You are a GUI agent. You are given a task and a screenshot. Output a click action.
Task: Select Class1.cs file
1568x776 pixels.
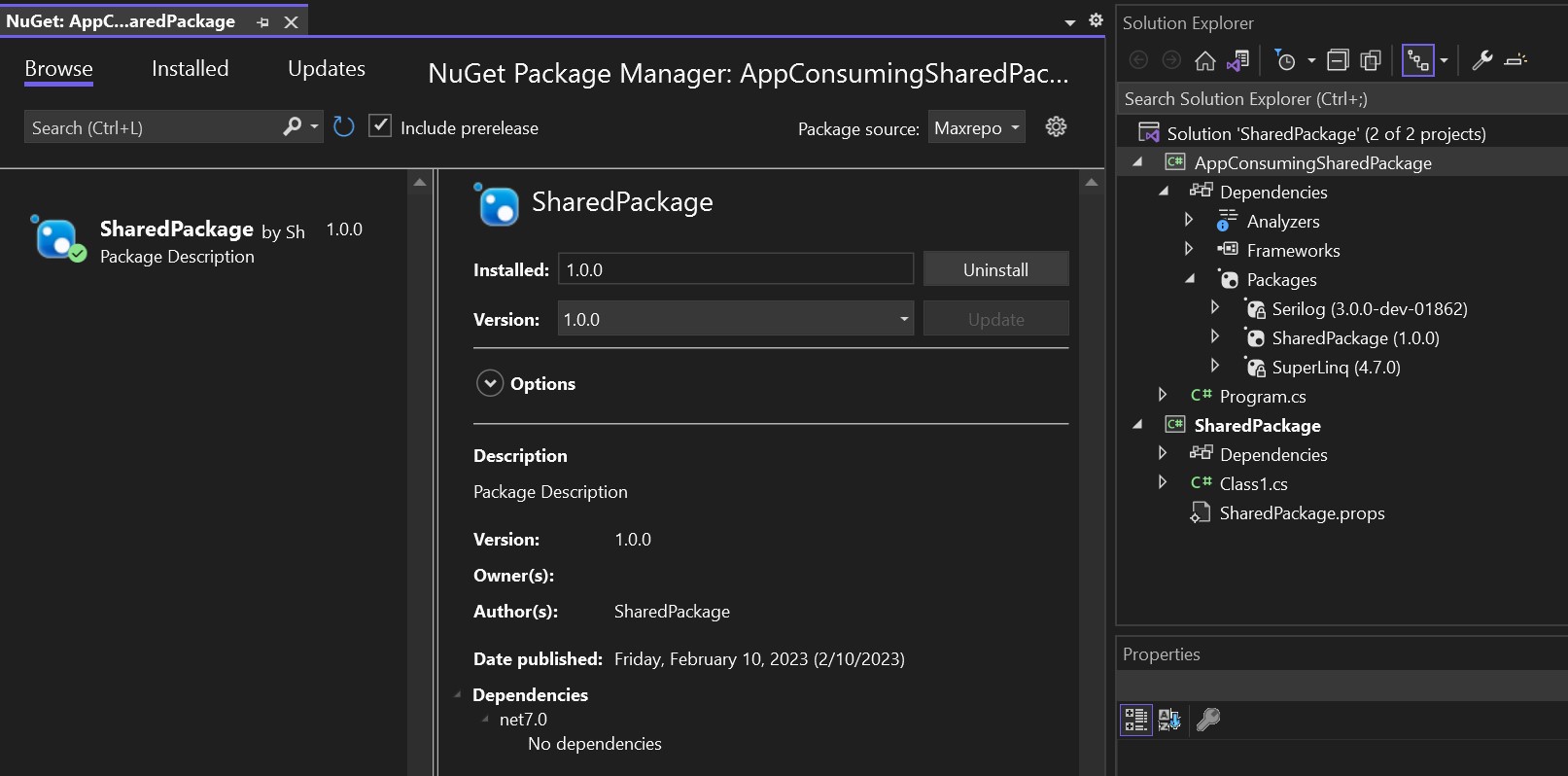tap(1253, 483)
